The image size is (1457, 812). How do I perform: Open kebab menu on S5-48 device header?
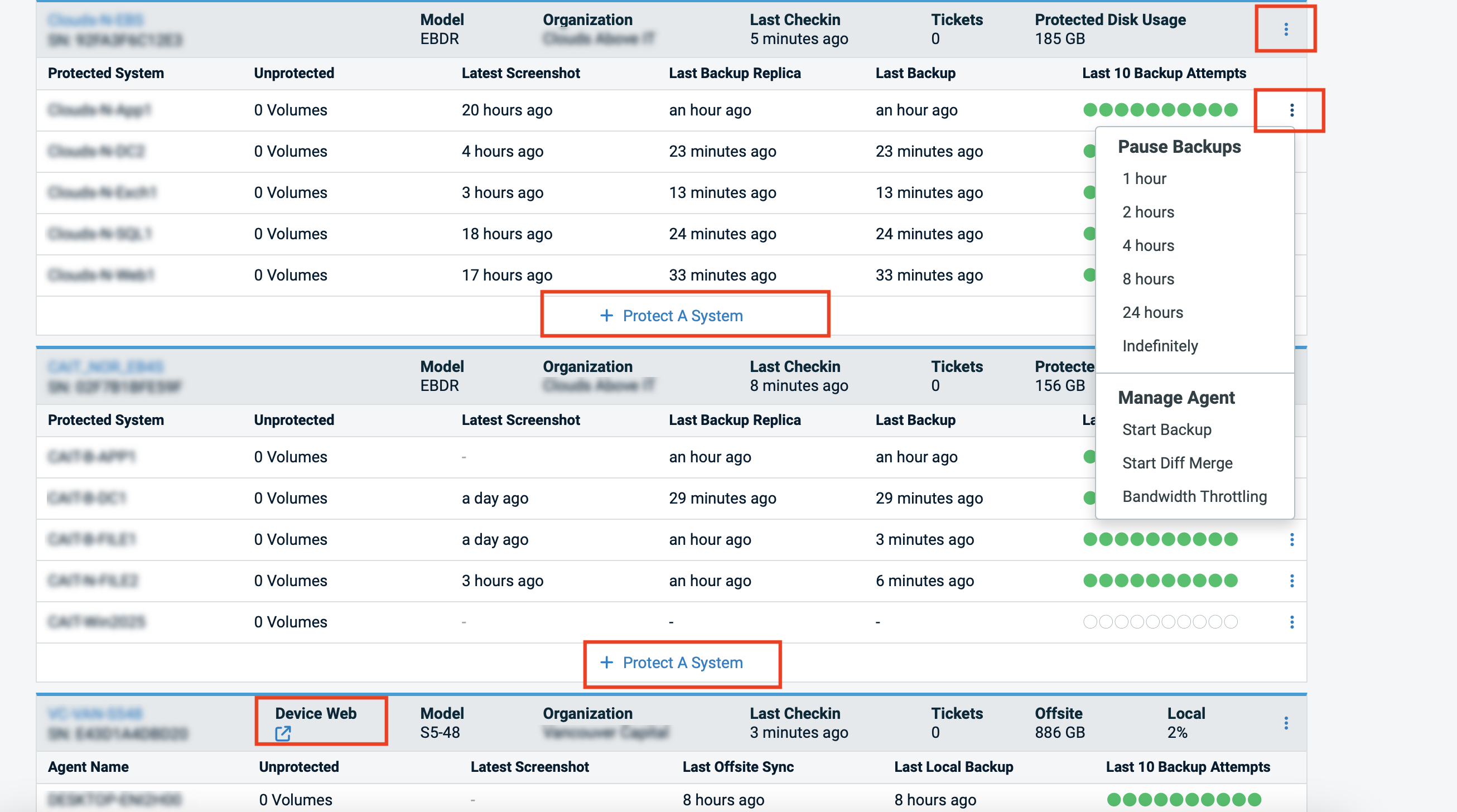pos(1286,723)
